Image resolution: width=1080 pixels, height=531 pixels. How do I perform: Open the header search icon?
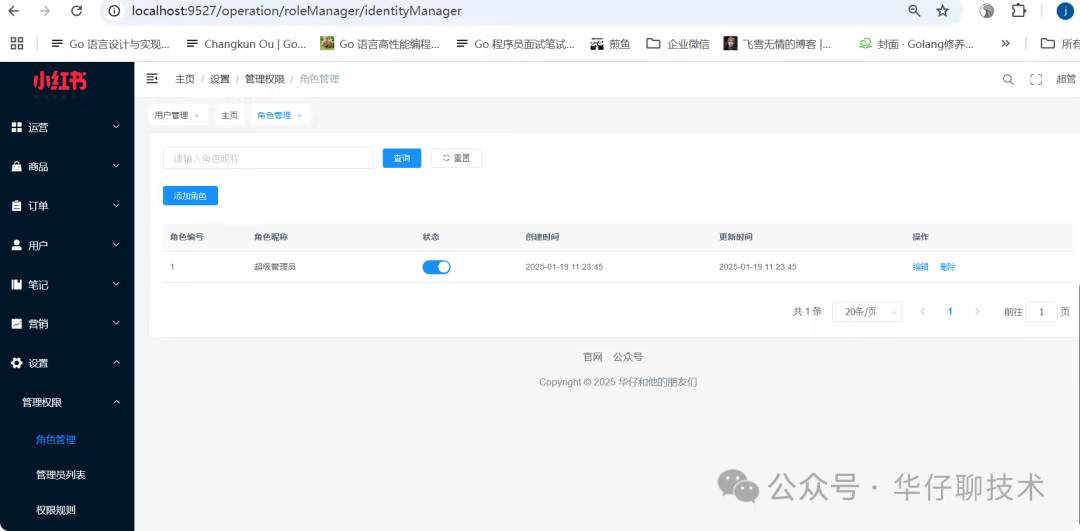(1008, 79)
